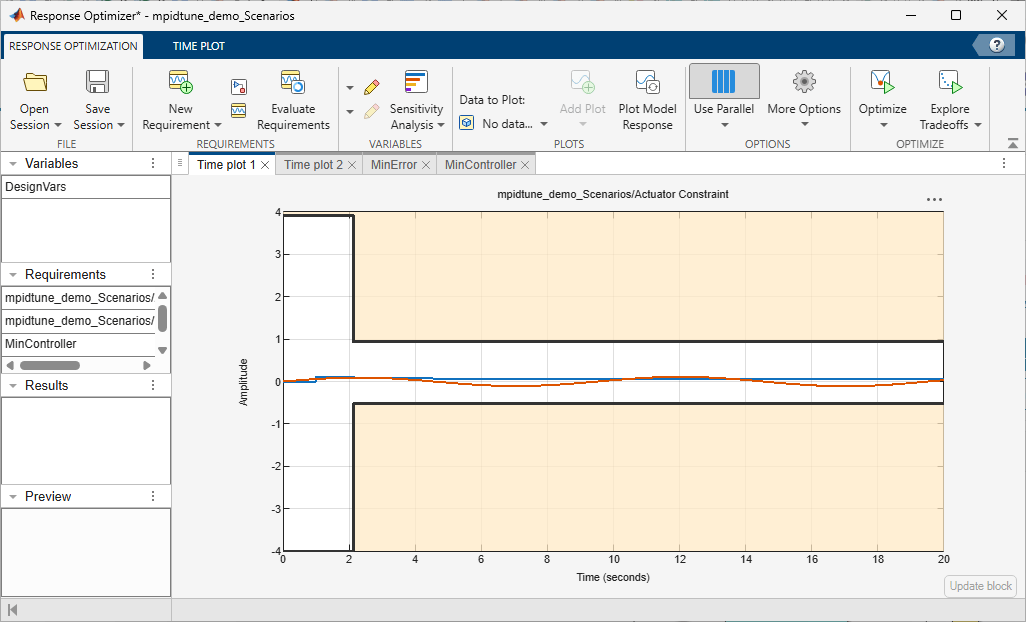The width and height of the screenshot is (1026, 622).
Task: Select the MinController plot tab
Action: (x=480, y=165)
